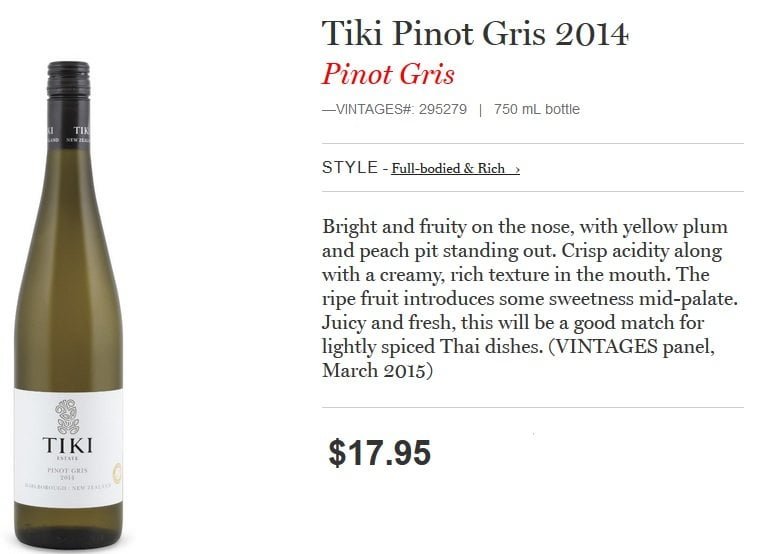
Task: Click the STYLE label
Action: (x=350, y=167)
